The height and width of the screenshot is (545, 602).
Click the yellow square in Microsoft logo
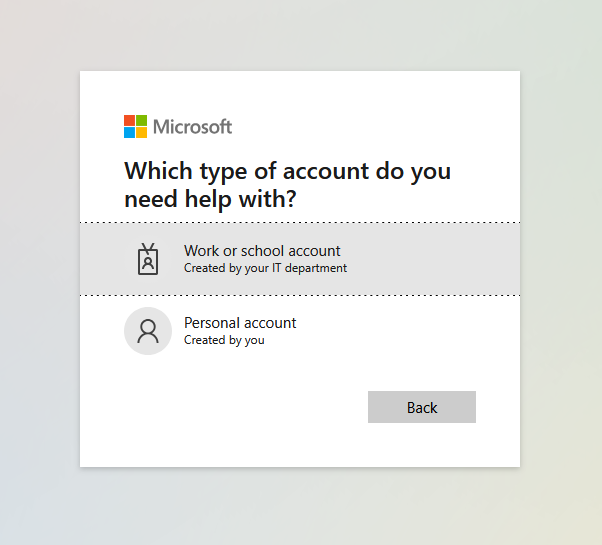point(141,132)
